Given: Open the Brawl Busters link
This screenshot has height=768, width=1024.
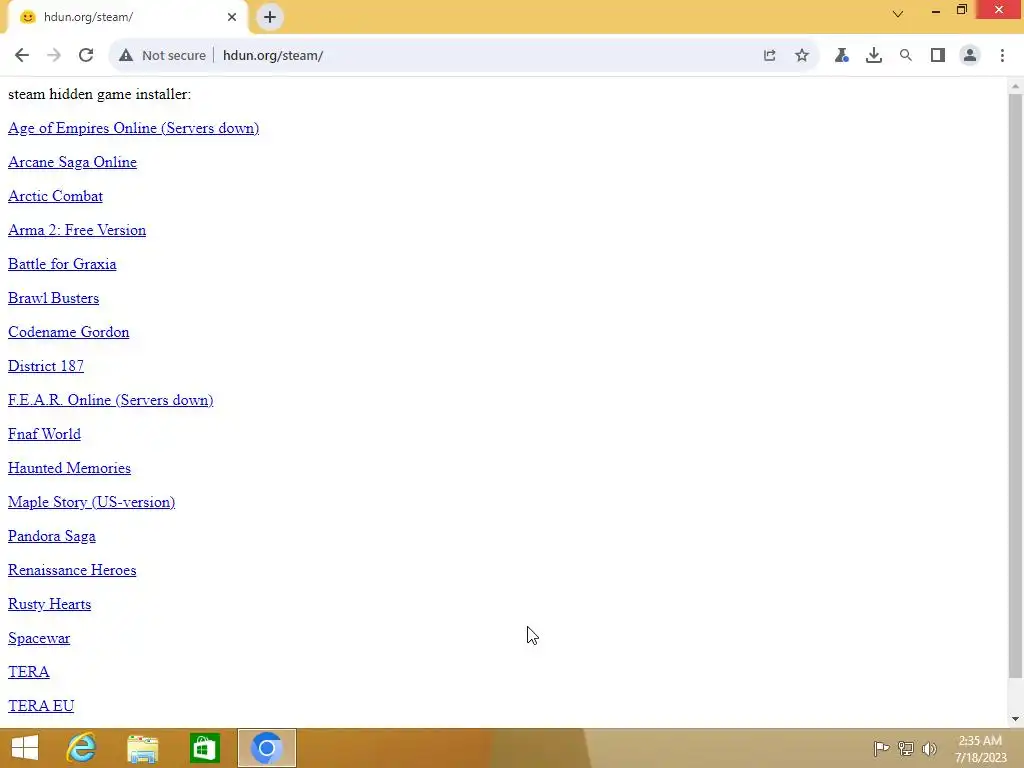Looking at the screenshot, I should (54, 298).
